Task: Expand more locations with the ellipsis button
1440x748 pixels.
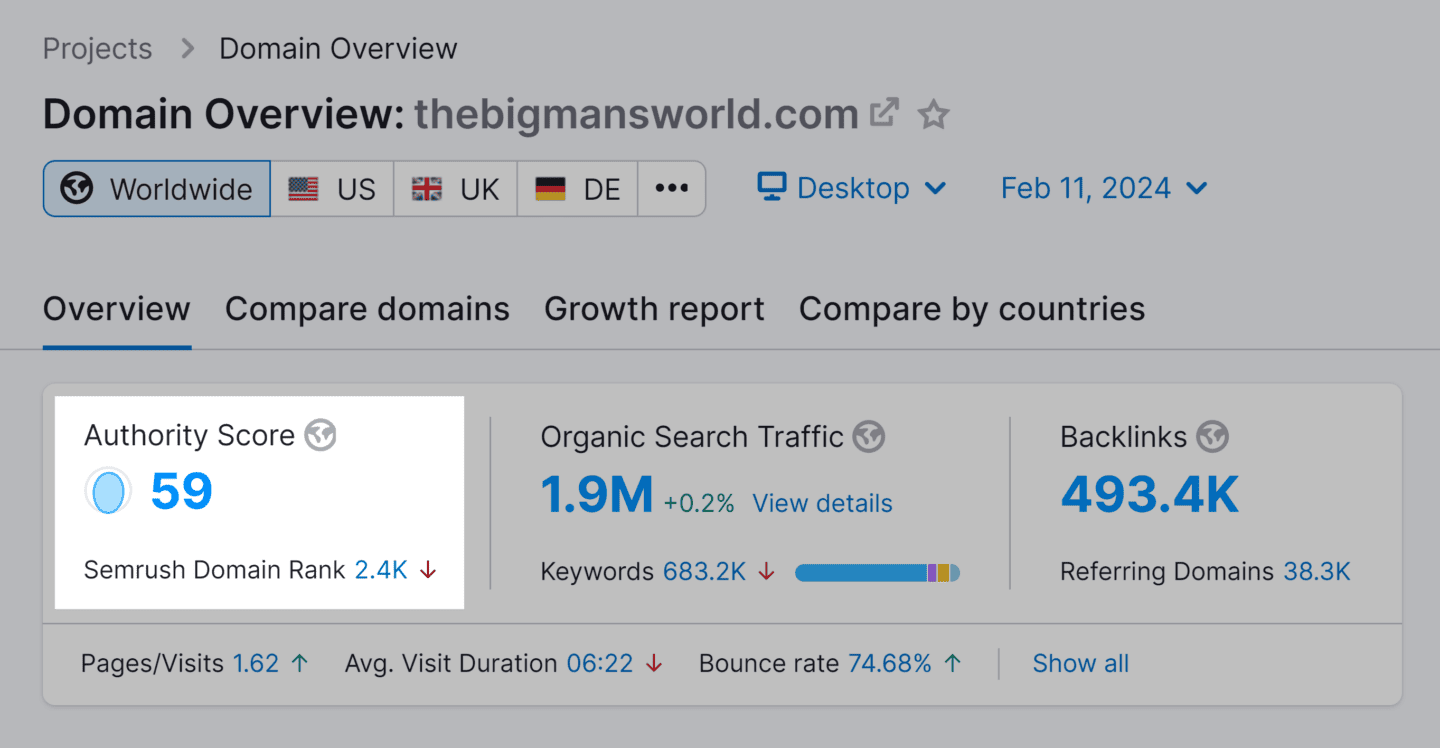Action: tap(671, 188)
